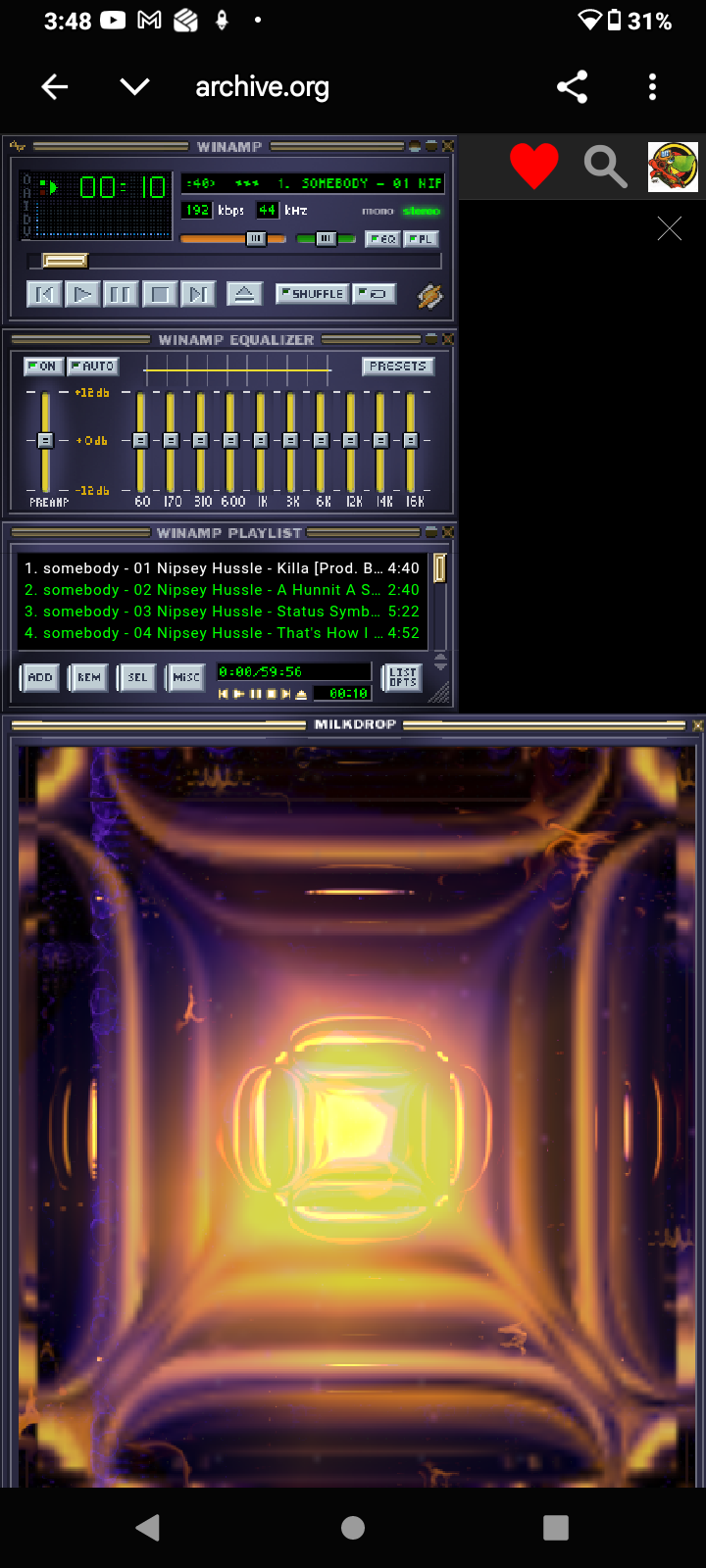This screenshot has height=1568, width=706.
Task: Select playlist track 3 Status Symbol
Action: click(222, 612)
